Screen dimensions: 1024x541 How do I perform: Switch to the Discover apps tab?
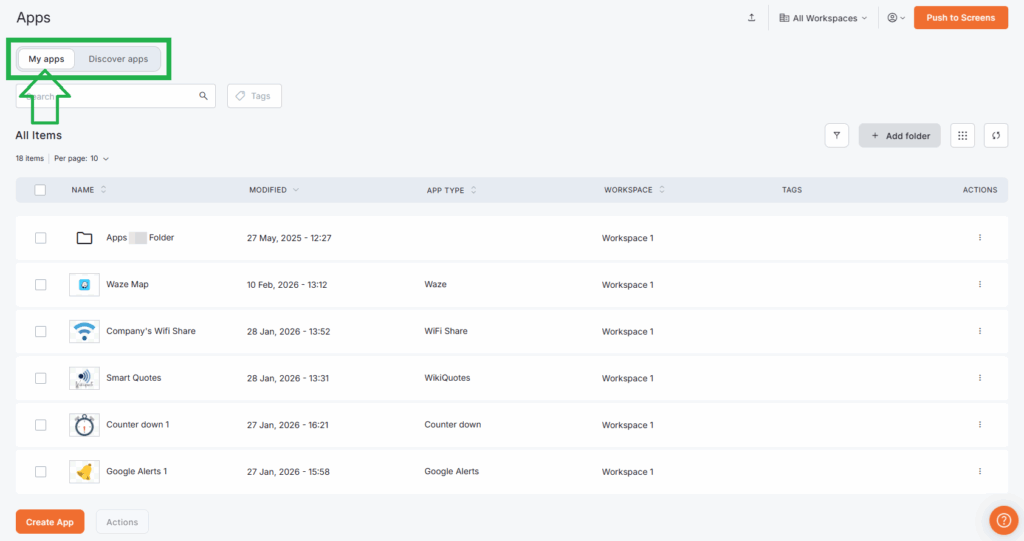point(118,59)
